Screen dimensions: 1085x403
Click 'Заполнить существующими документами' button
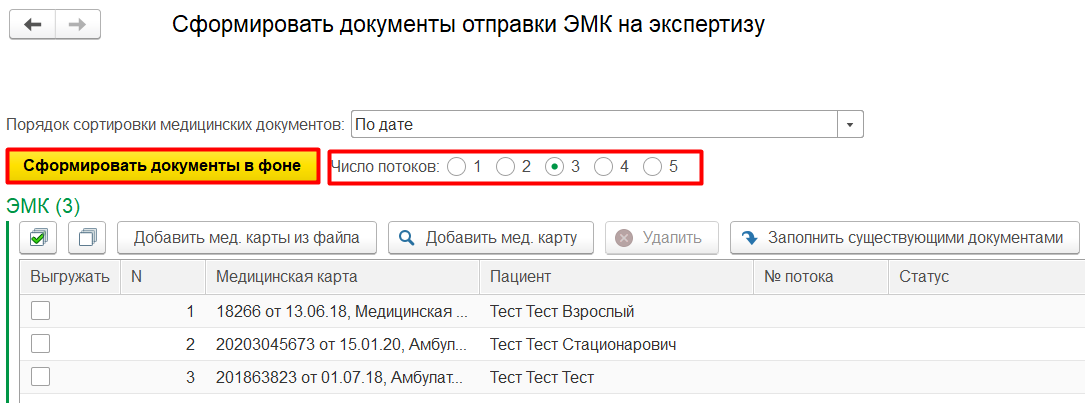pos(904,238)
